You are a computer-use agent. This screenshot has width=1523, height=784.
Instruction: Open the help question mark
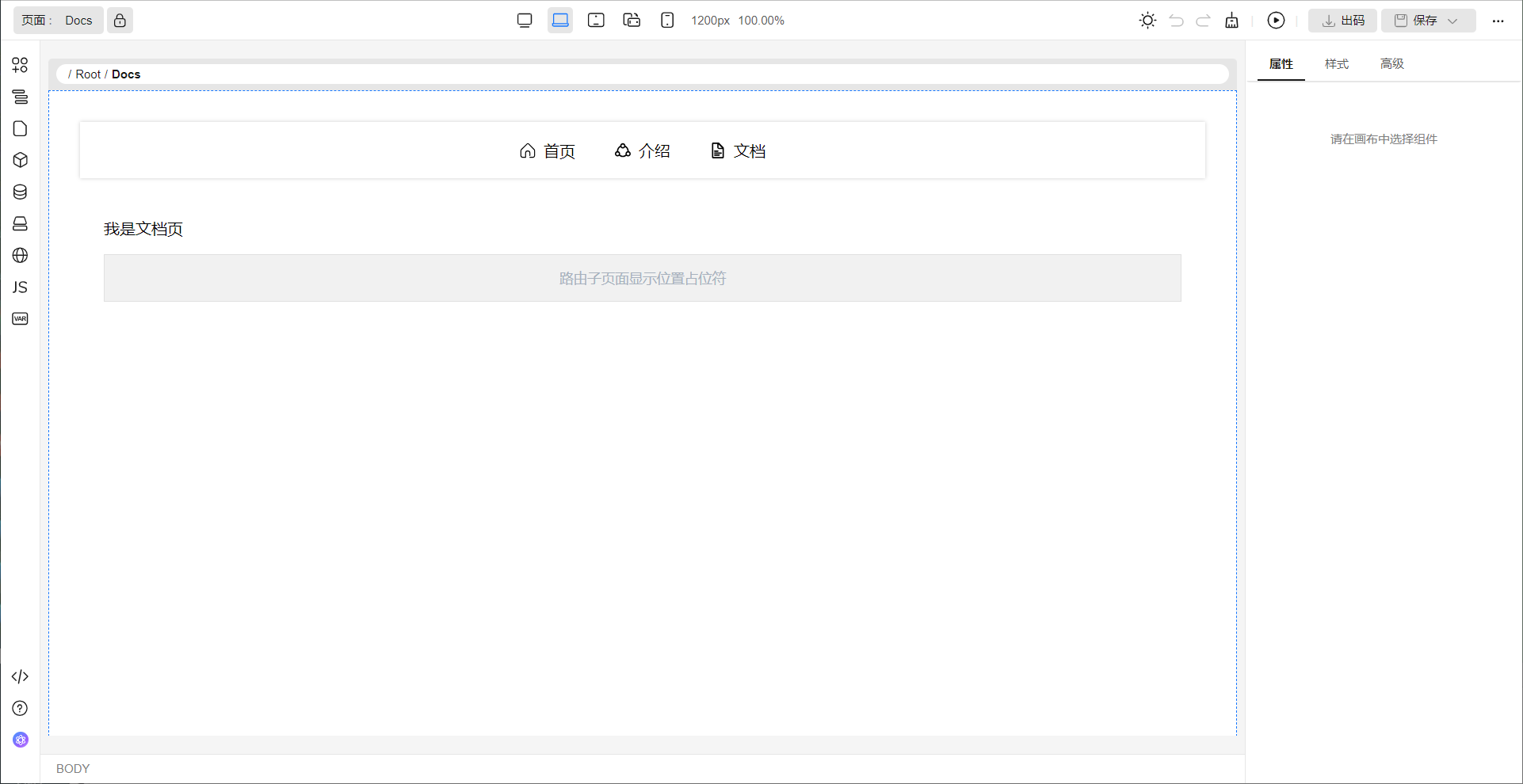pyautogui.click(x=20, y=708)
